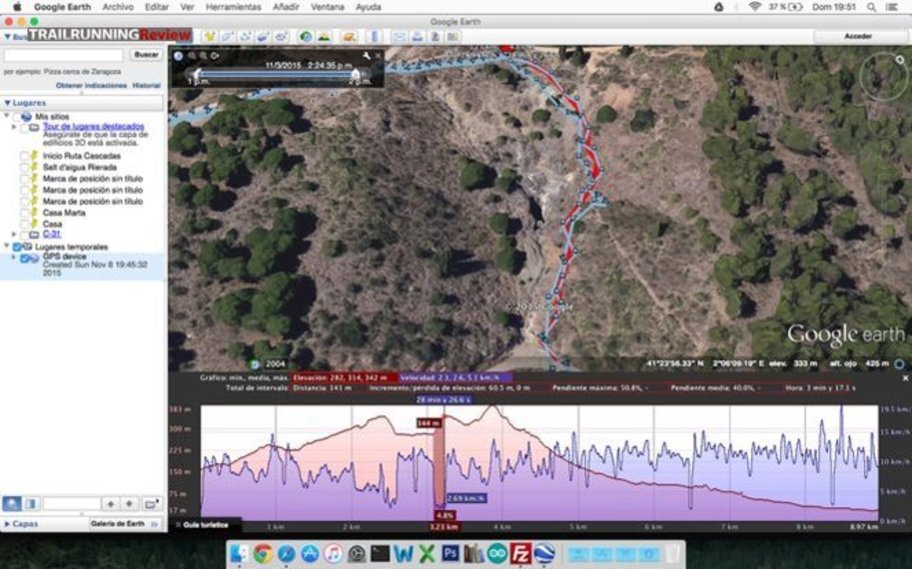Viewport: 912px width, 569px height.
Task: Click the Historial link
Action: tap(147, 86)
